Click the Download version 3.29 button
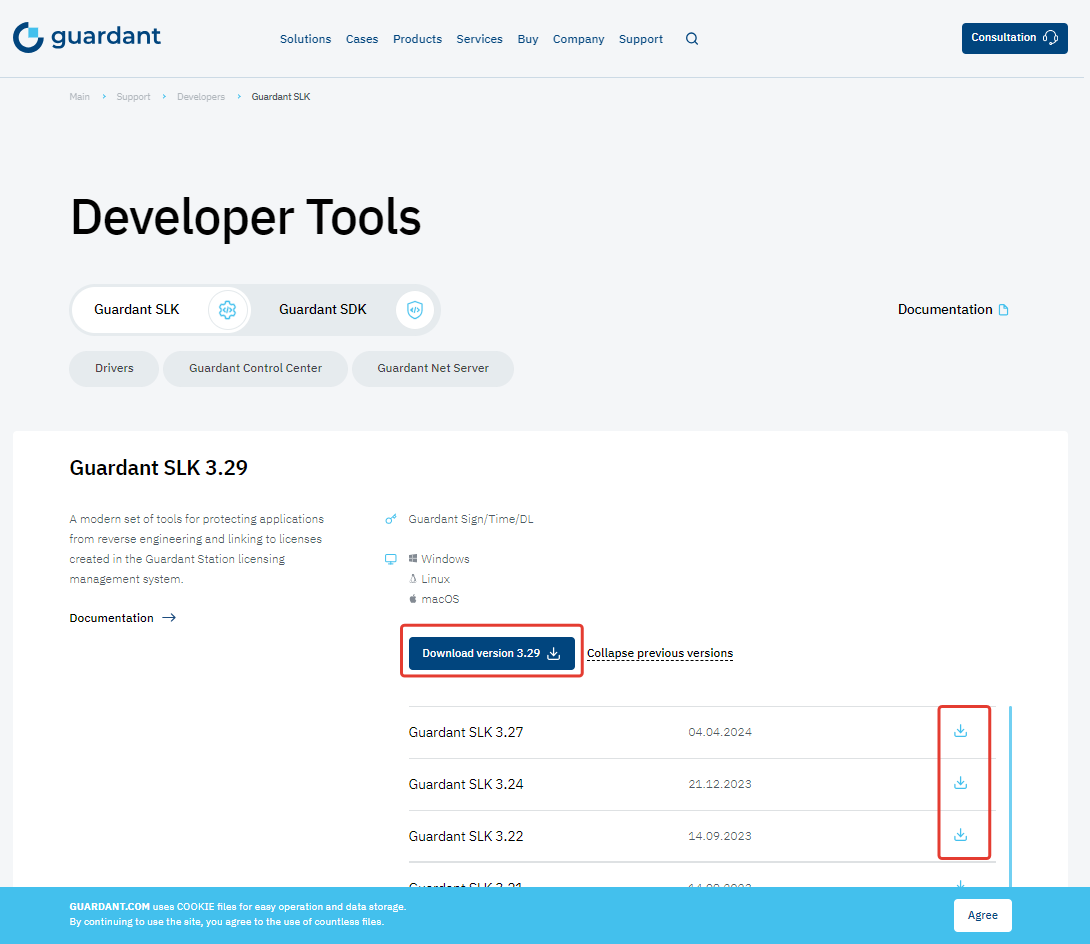The width and height of the screenshot is (1090, 944). pos(491,653)
